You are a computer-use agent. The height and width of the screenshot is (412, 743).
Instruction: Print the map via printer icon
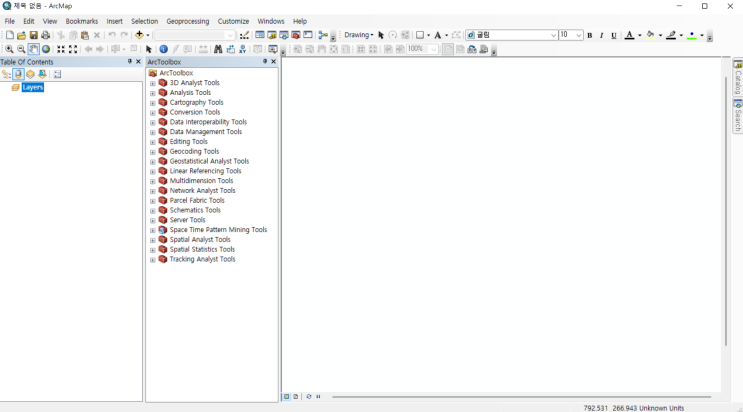(x=45, y=35)
